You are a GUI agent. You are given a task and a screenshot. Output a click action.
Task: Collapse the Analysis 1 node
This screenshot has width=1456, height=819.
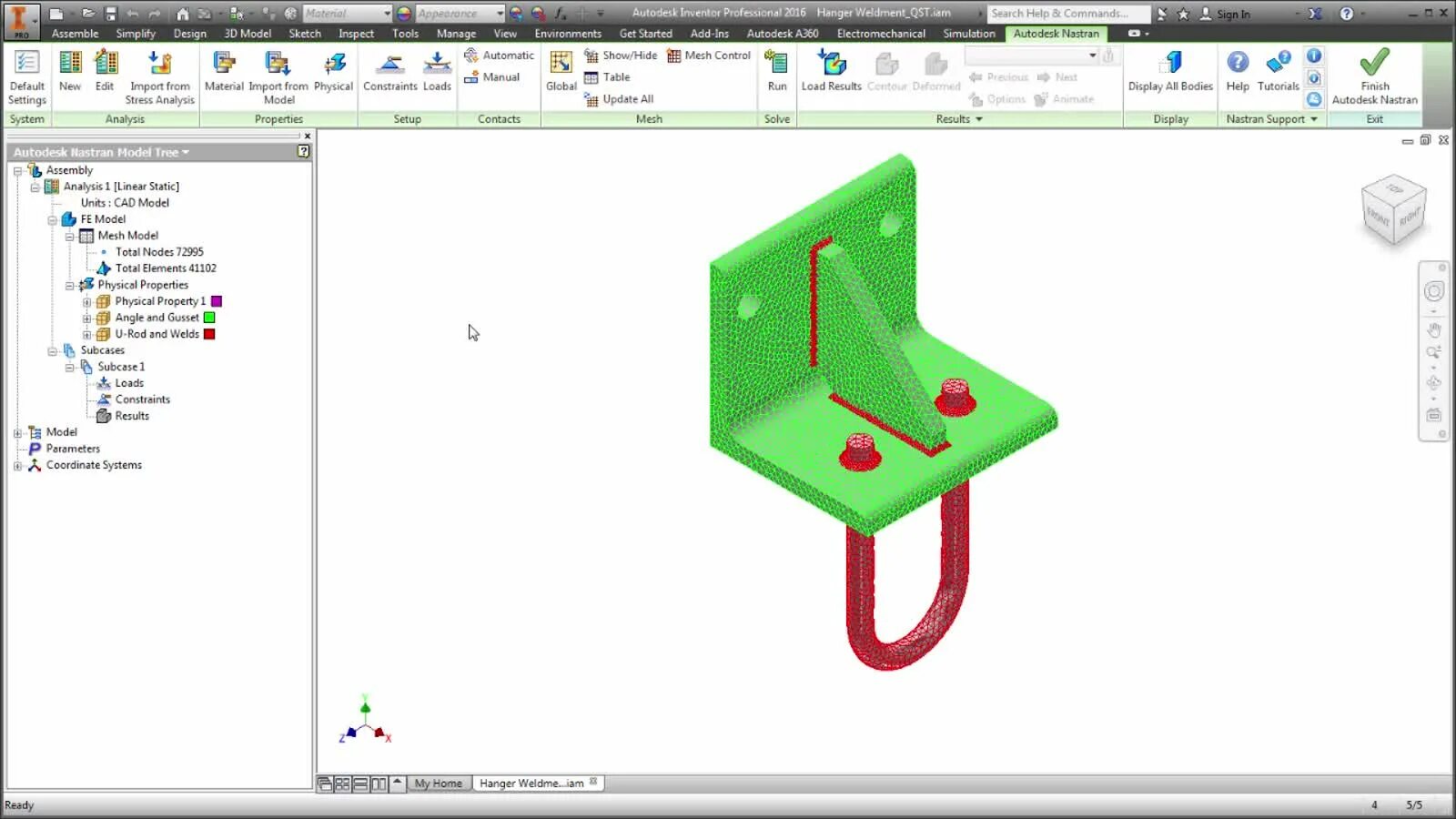[x=35, y=187]
